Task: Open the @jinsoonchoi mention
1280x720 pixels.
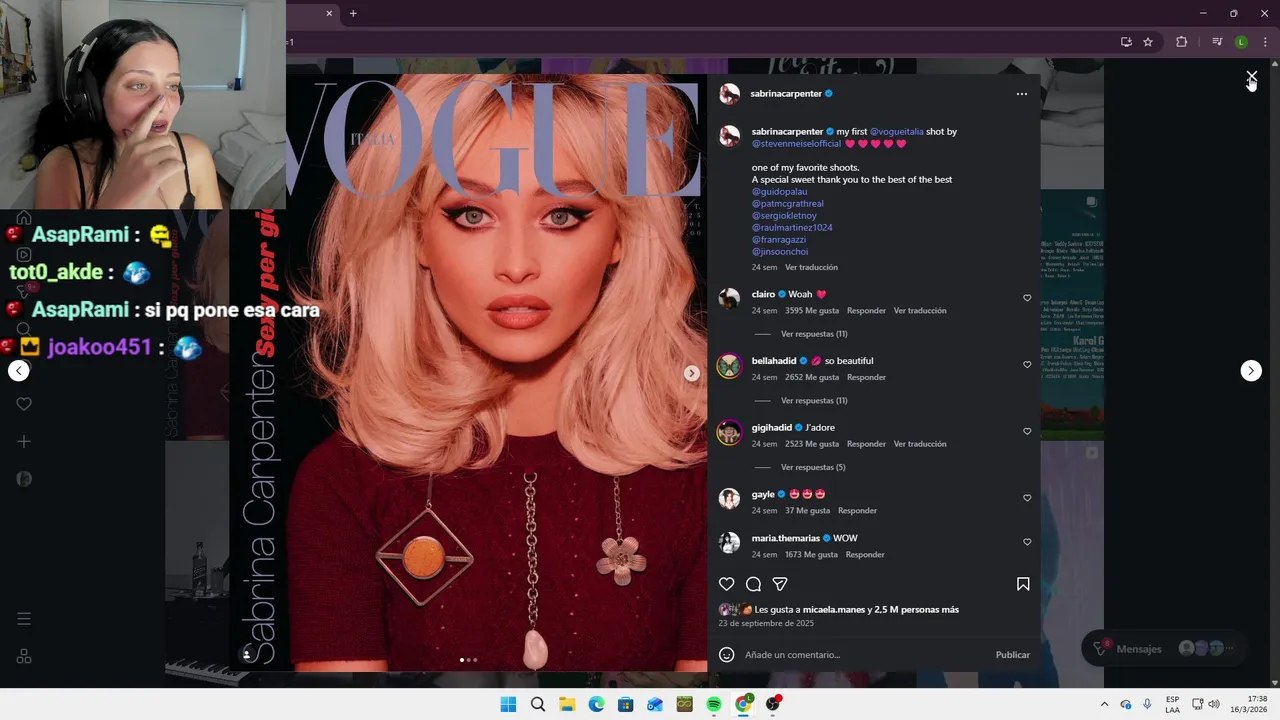Action: pyautogui.click(x=780, y=252)
